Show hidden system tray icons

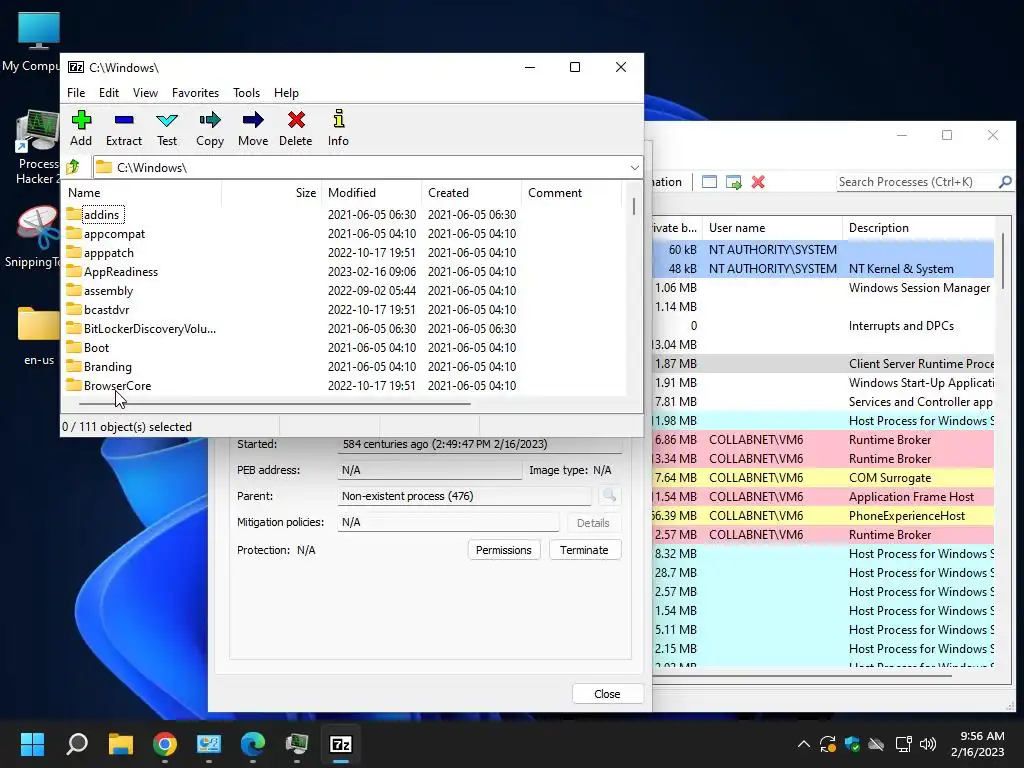tap(804, 744)
